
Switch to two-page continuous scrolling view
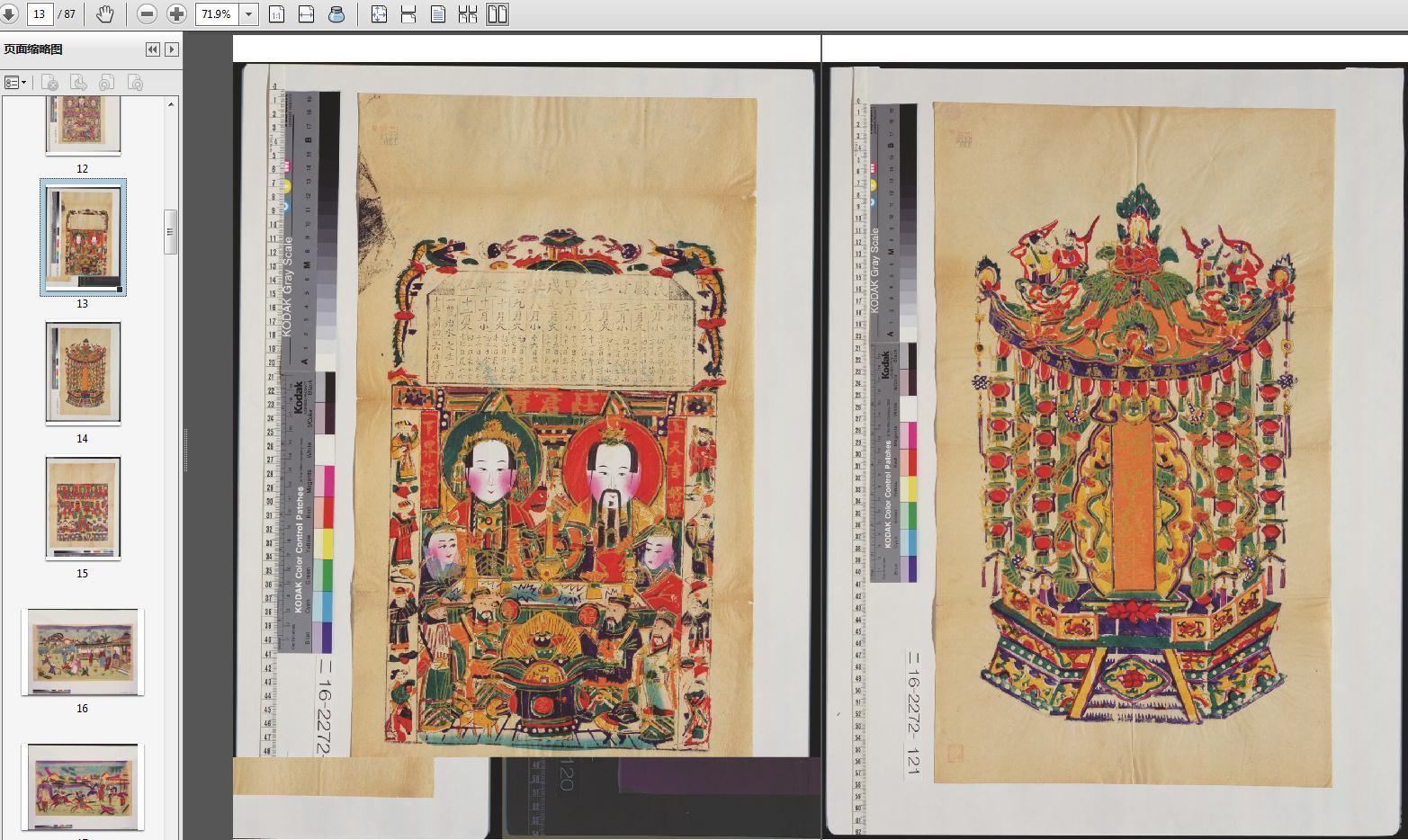(468, 14)
